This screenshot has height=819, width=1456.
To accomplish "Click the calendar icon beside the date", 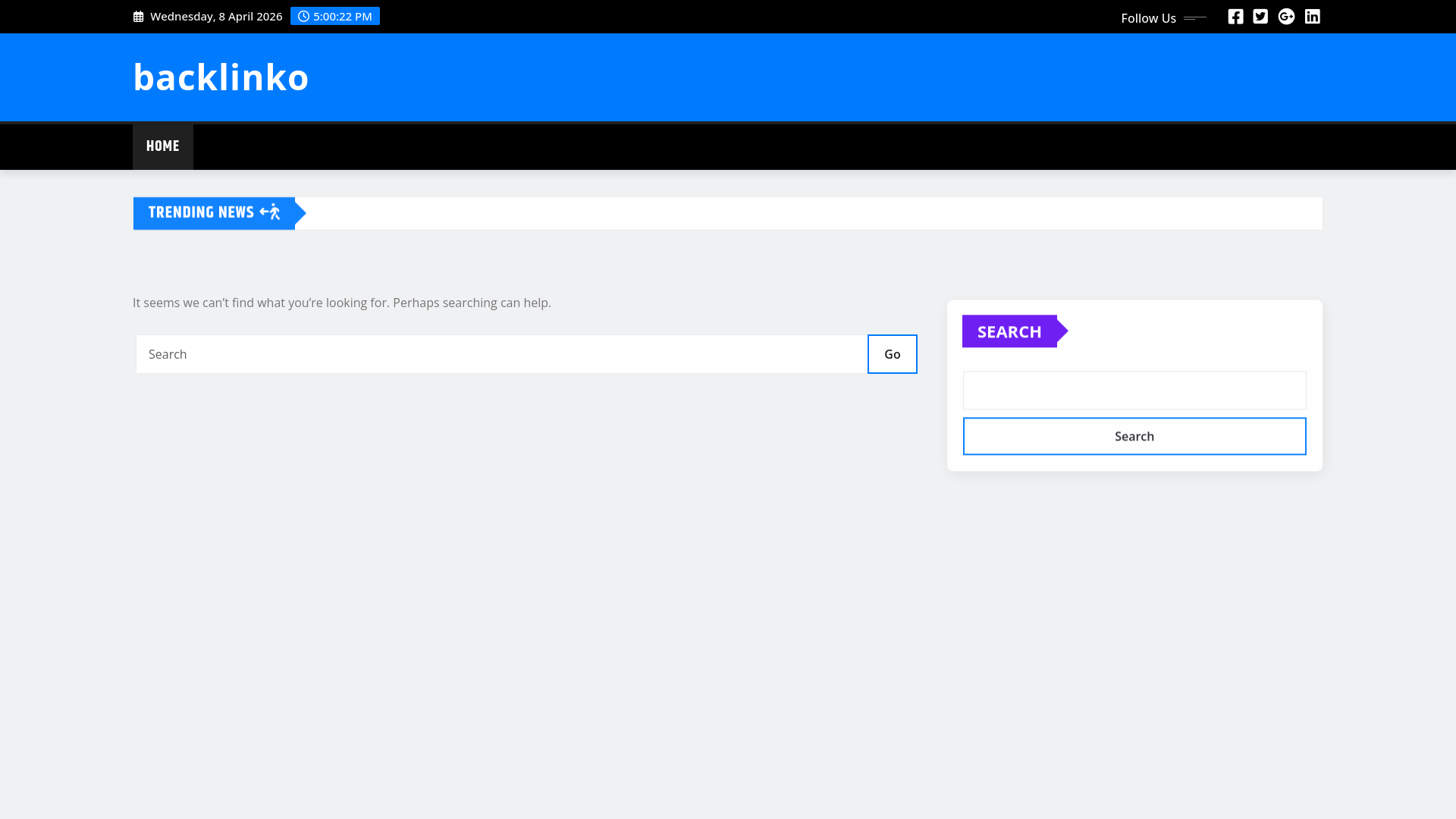I will pyautogui.click(x=138, y=17).
